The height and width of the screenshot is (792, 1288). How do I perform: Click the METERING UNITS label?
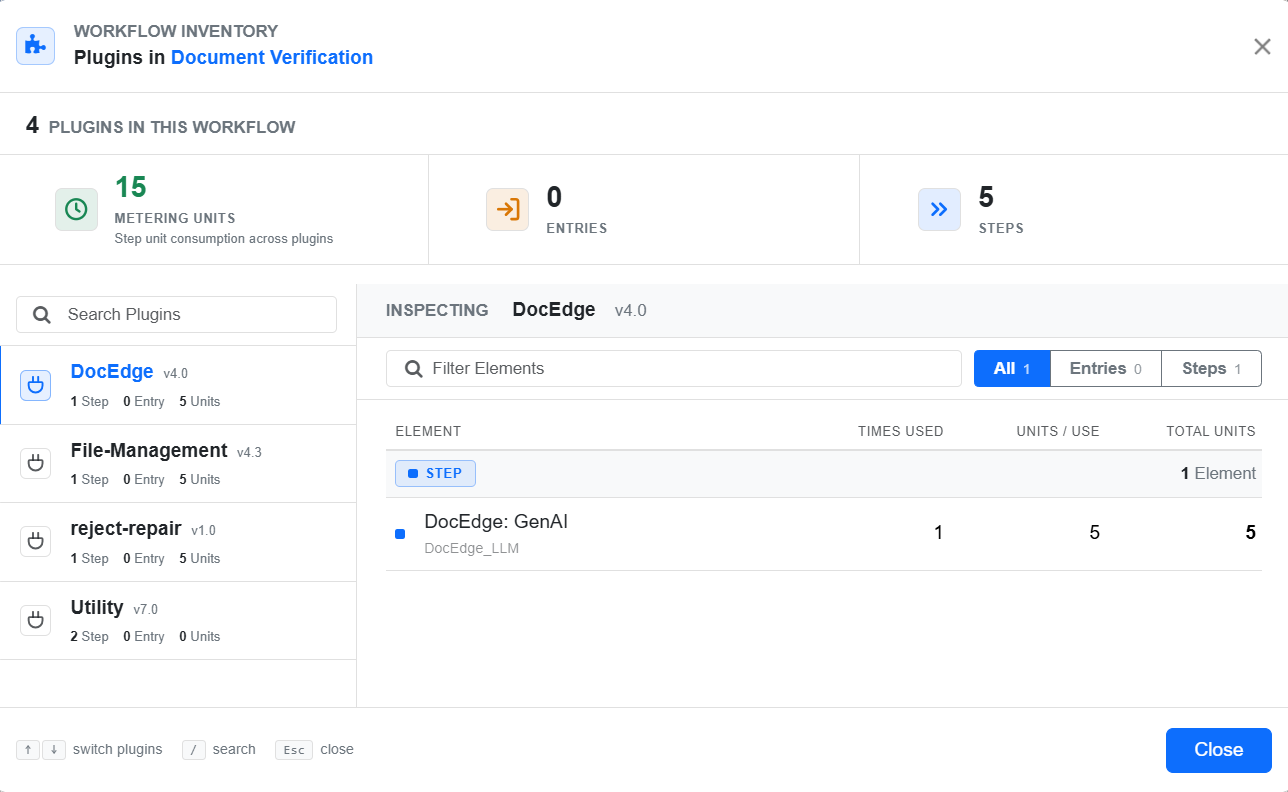[175, 218]
